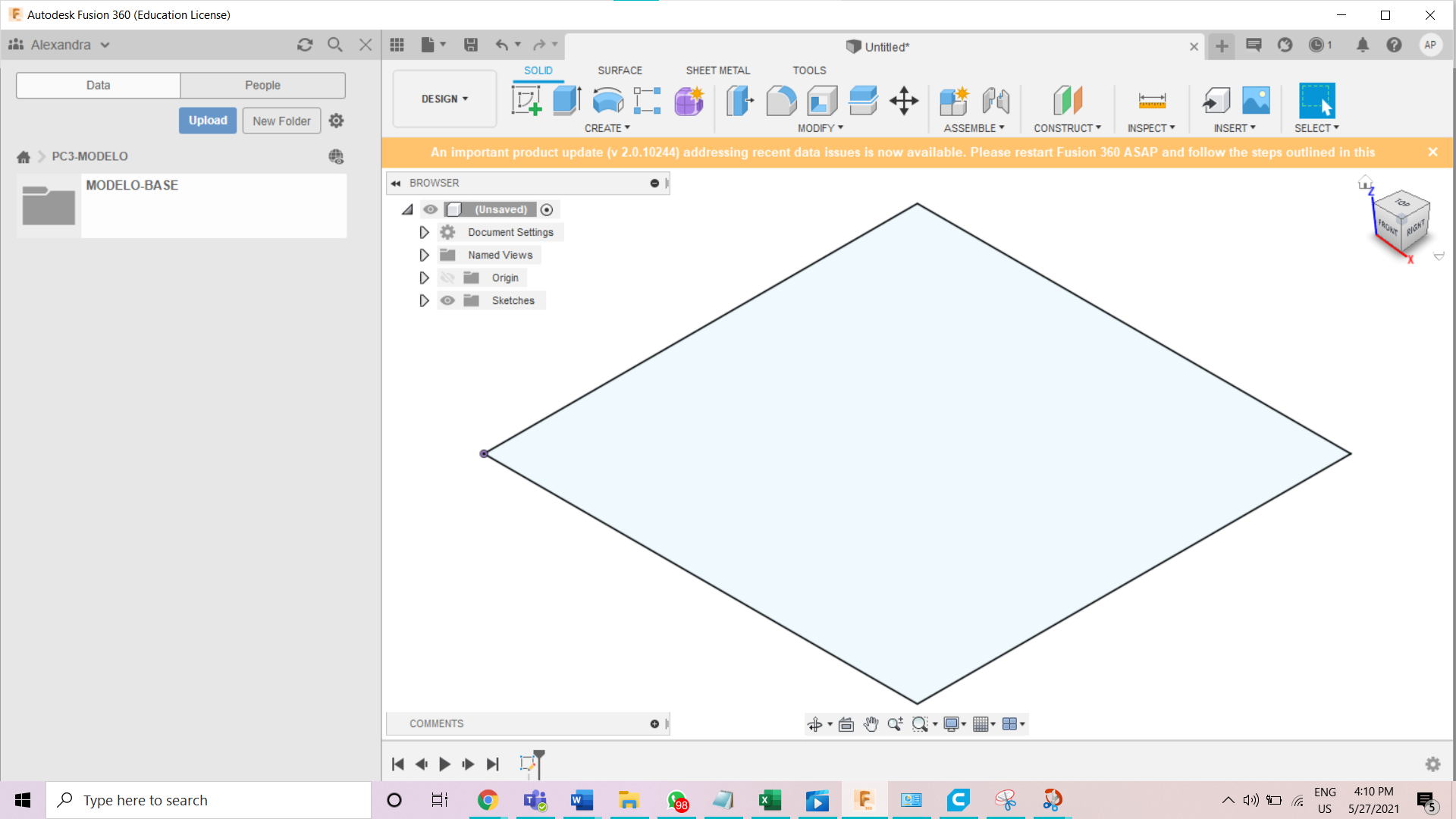Click the Redo arrow
1456x819 pixels.
tap(539, 45)
